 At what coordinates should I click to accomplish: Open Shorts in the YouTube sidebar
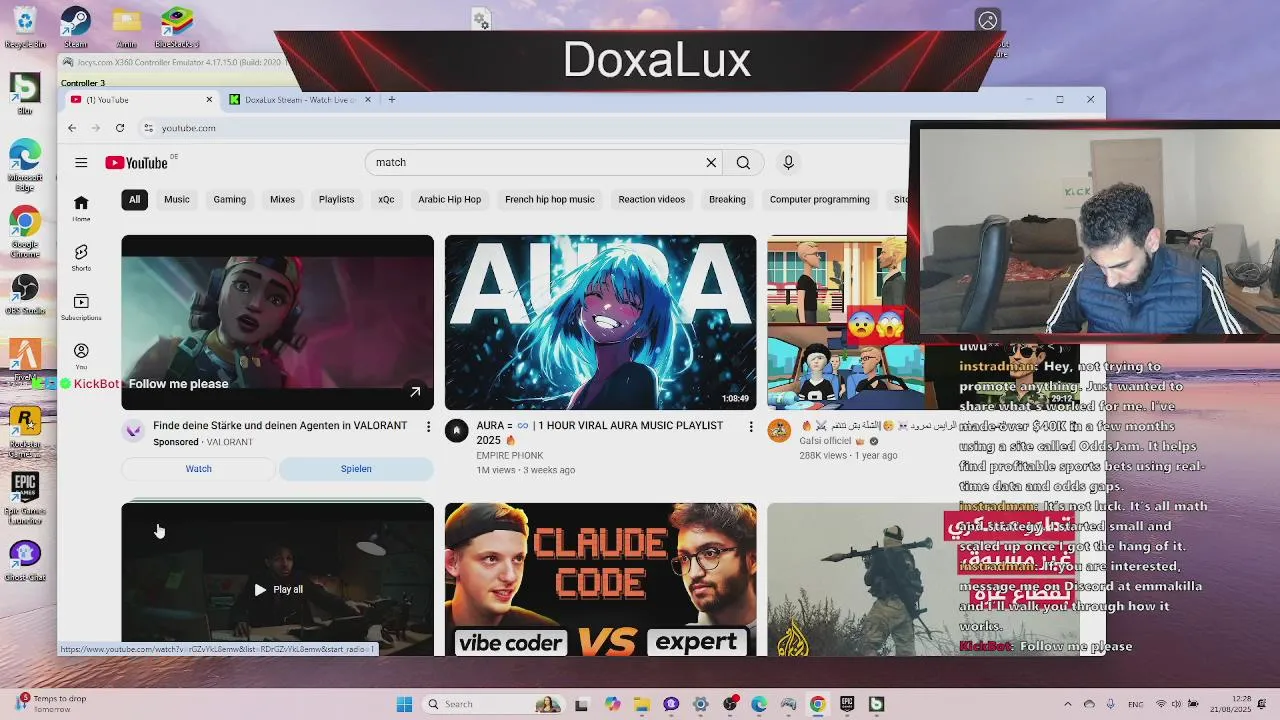pyautogui.click(x=81, y=258)
